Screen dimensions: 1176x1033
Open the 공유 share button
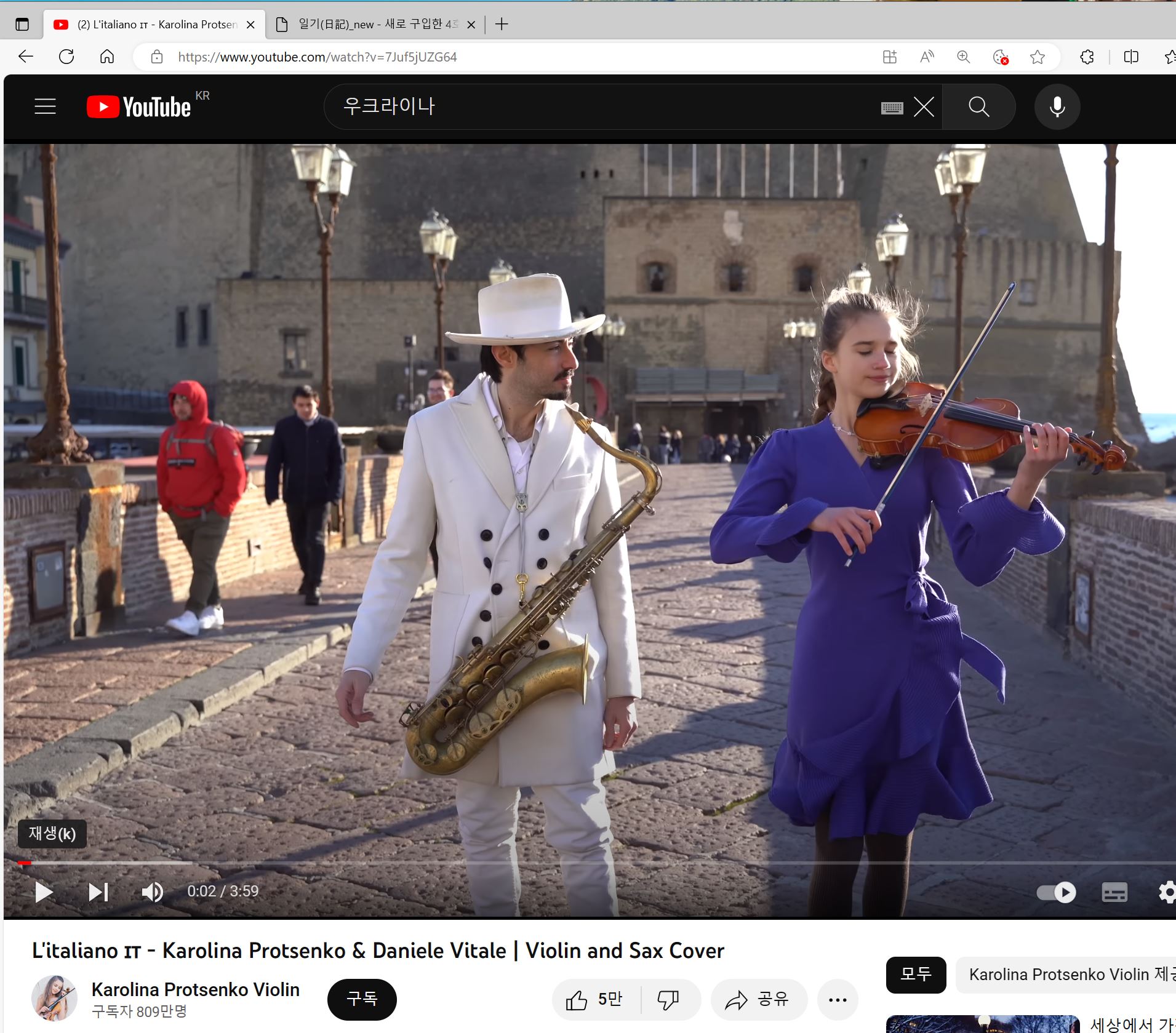[758, 999]
